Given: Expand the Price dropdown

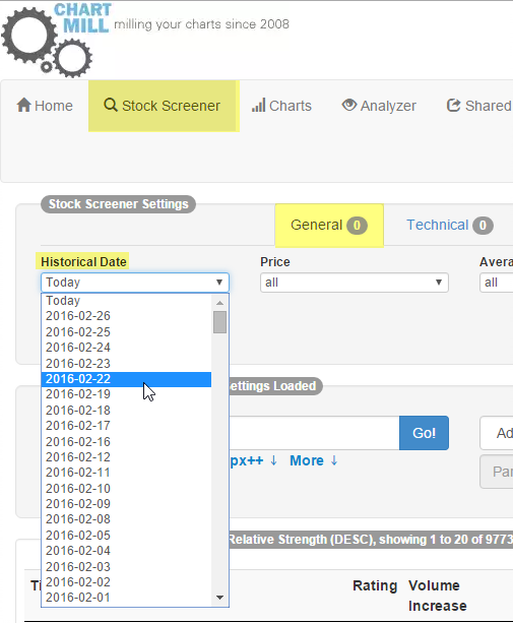Looking at the screenshot, I should click(x=354, y=282).
